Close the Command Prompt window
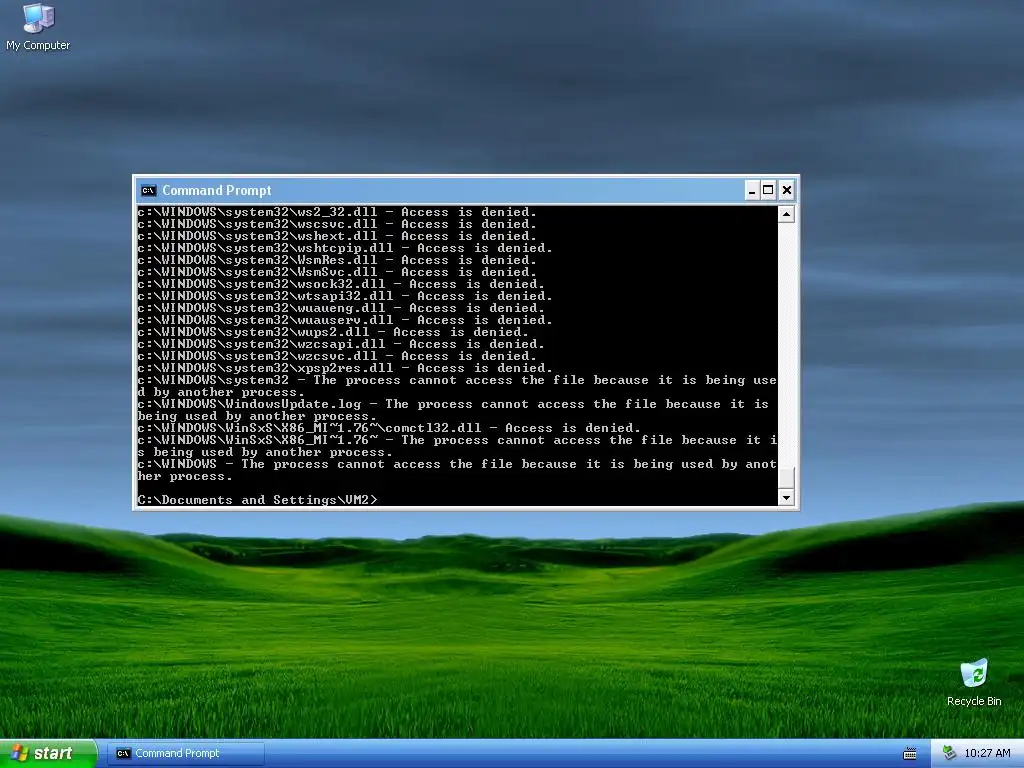Image resolution: width=1024 pixels, height=768 pixels. pyautogui.click(x=787, y=190)
